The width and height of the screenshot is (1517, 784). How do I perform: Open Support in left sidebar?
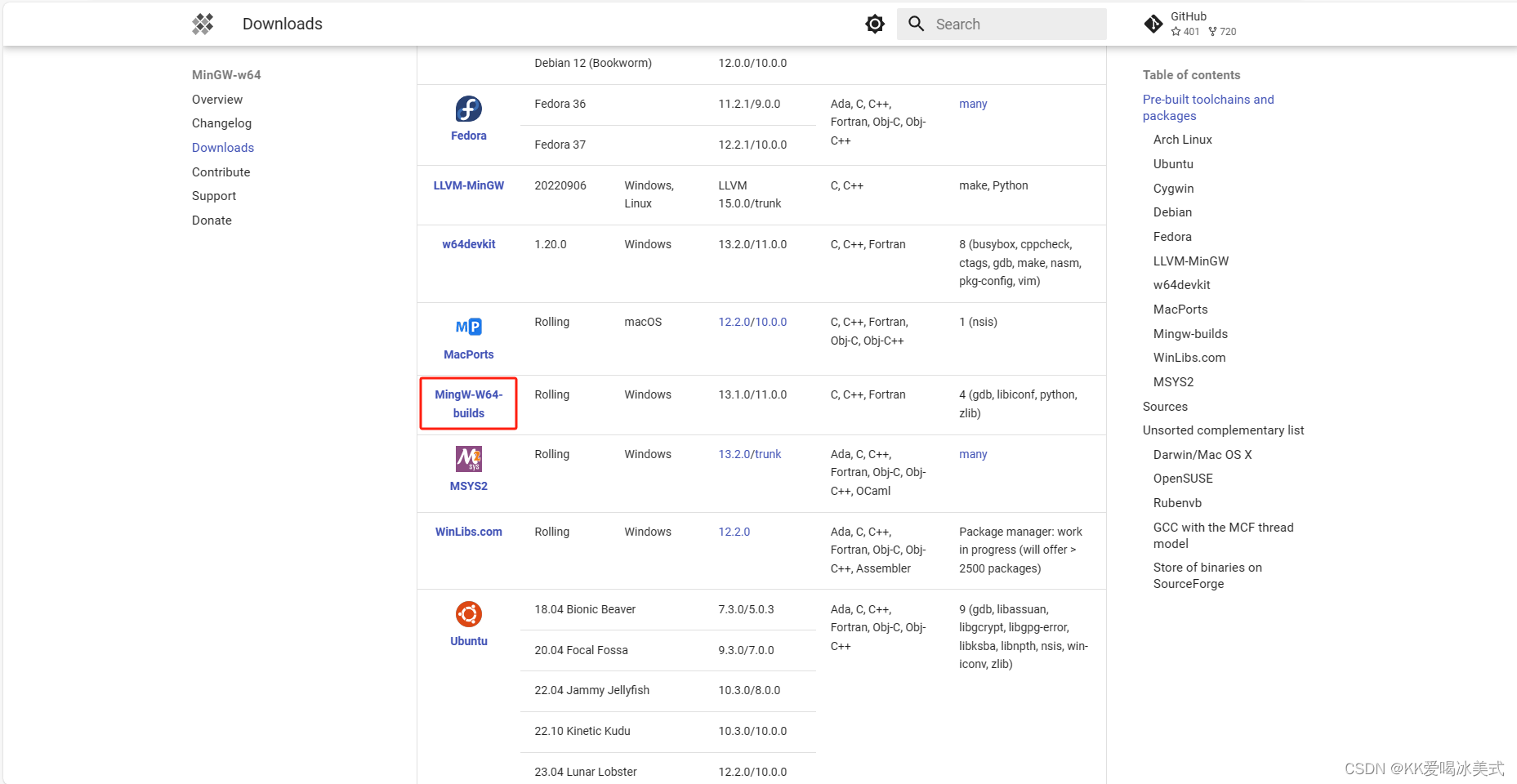(214, 196)
